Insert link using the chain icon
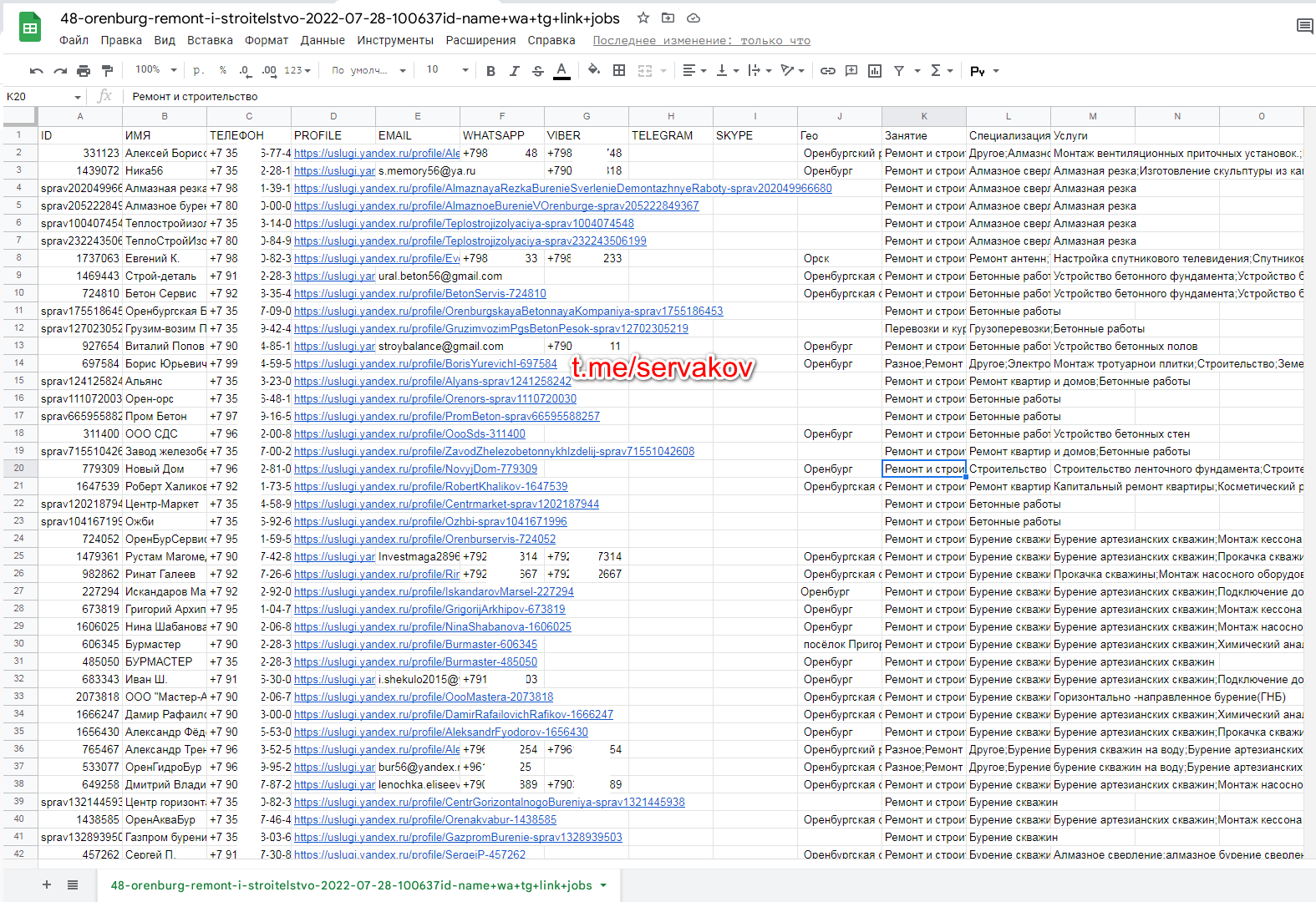Viewport: 1316px width, 902px height. (x=828, y=71)
